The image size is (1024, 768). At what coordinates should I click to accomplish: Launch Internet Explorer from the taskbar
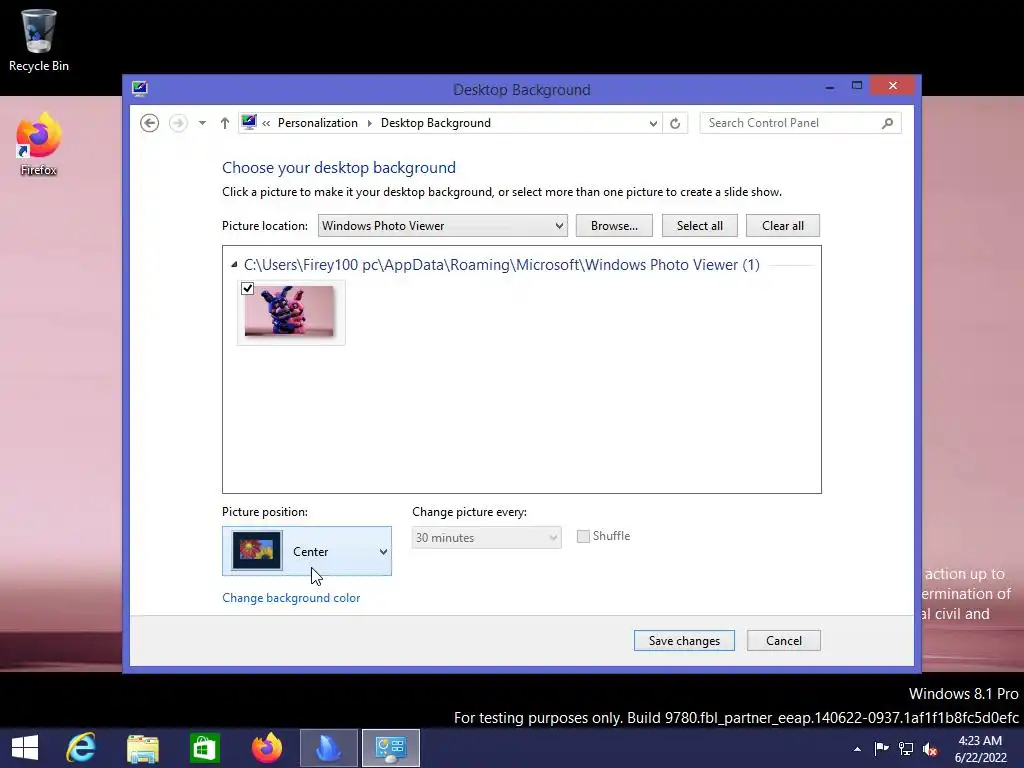tap(82, 748)
